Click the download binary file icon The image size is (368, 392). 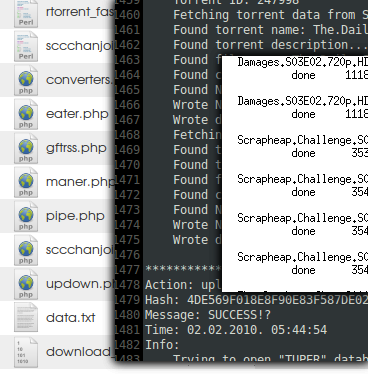tap(26, 352)
